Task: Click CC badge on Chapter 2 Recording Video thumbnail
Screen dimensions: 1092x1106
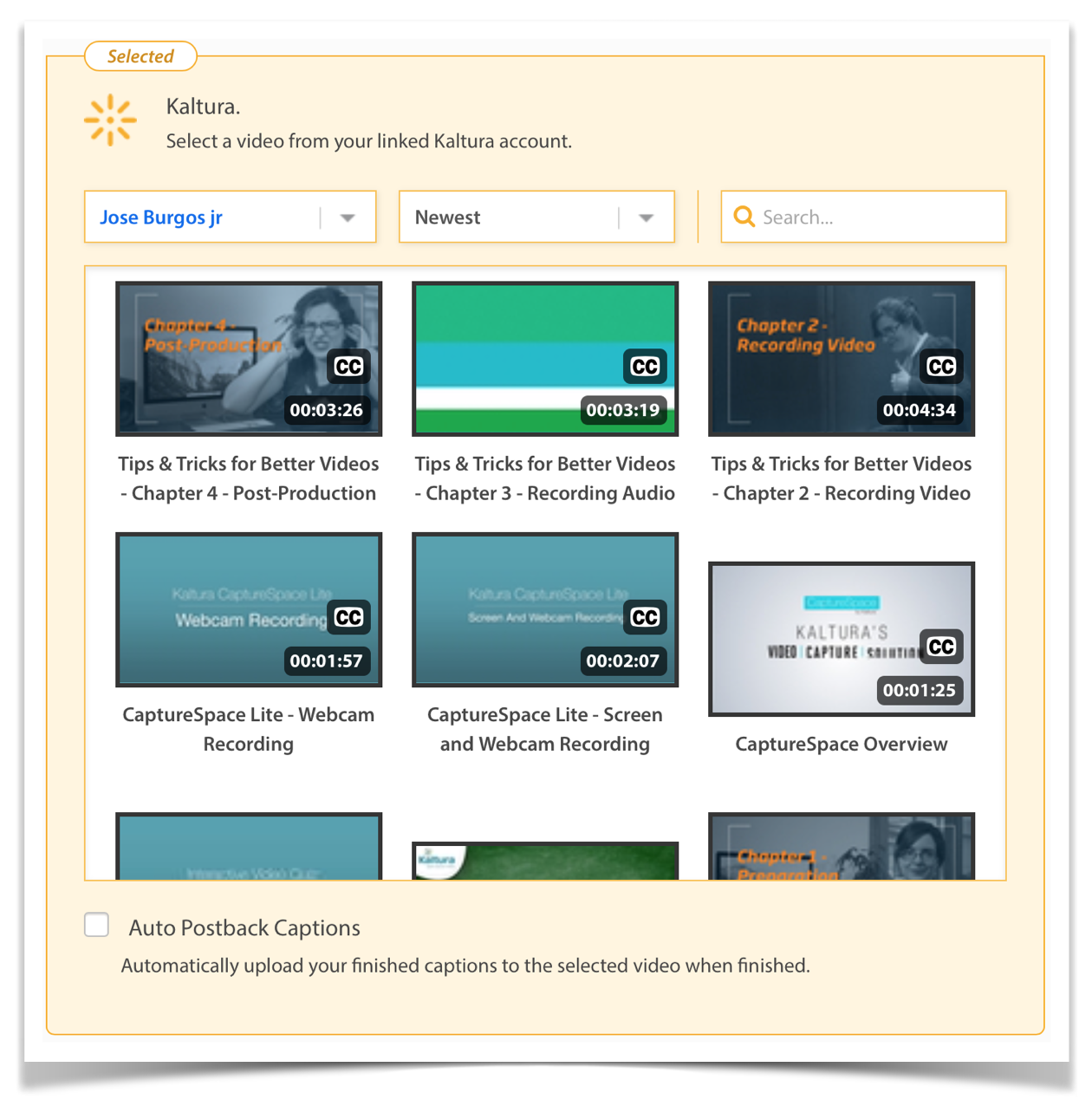Action: (x=941, y=367)
